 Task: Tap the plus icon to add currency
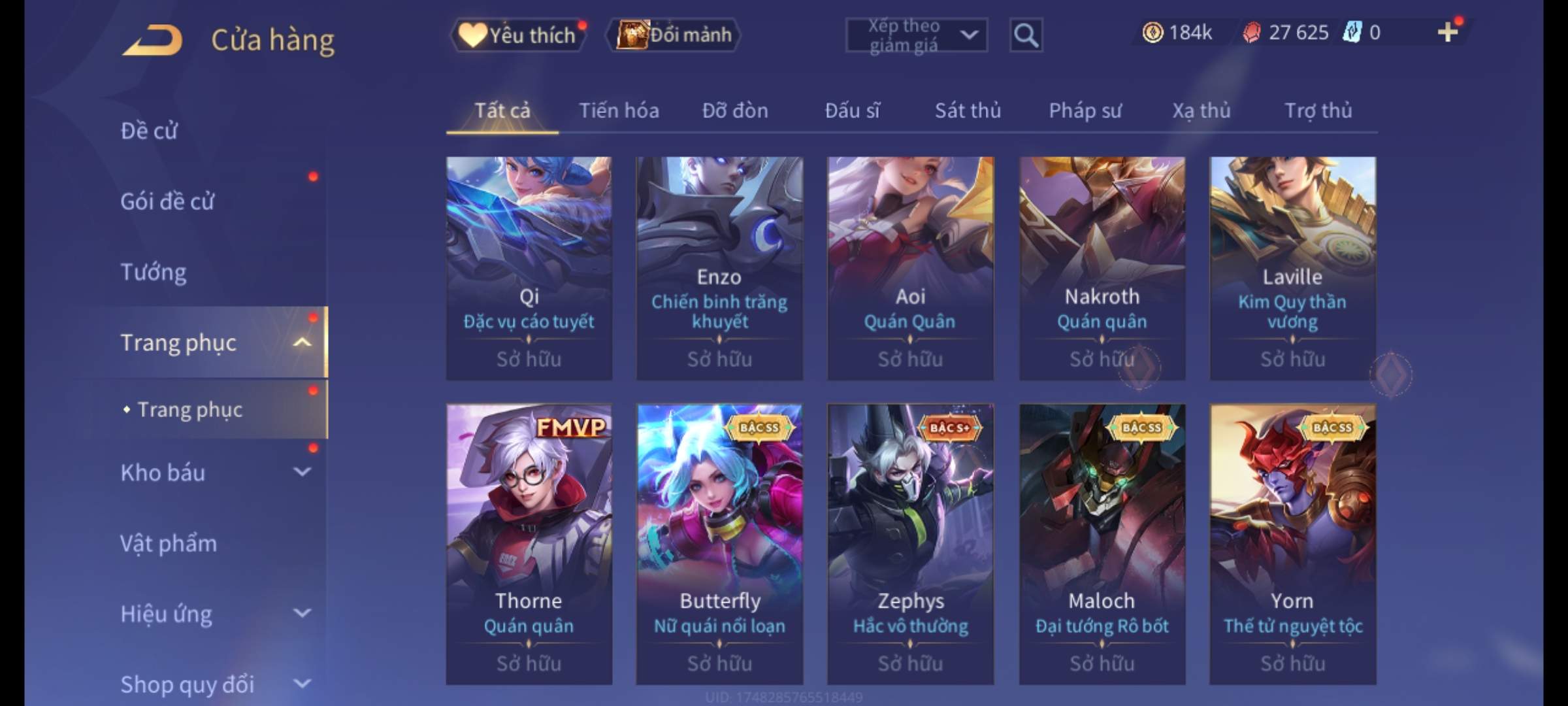click(1448, 32)
